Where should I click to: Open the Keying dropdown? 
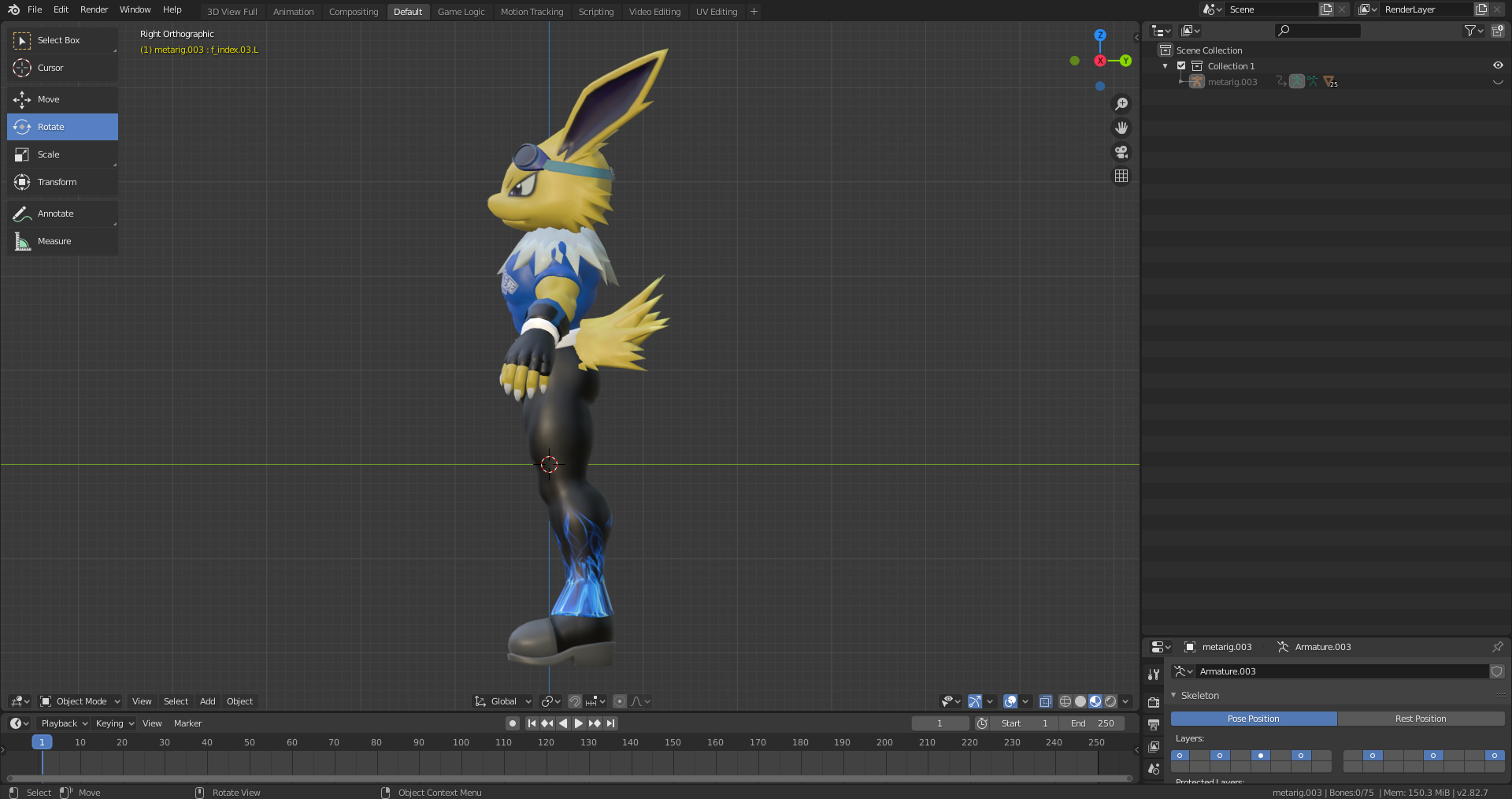(114, 723)
